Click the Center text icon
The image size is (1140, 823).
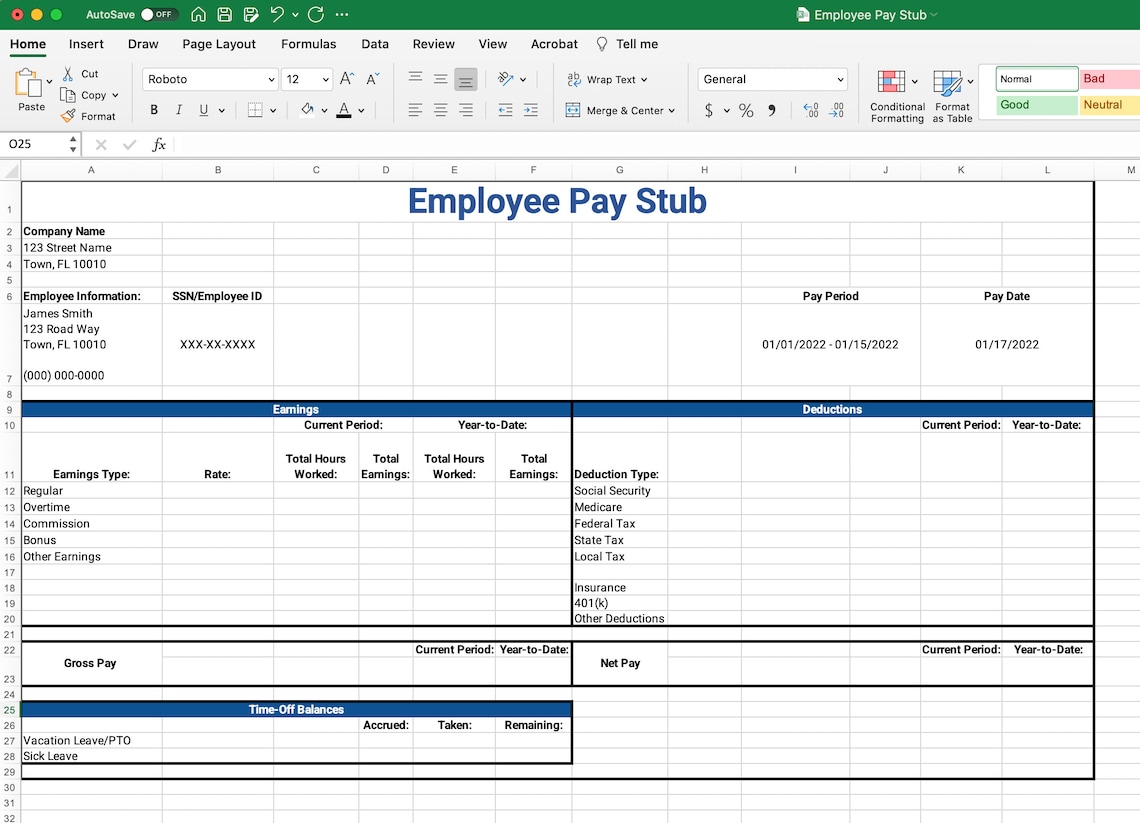(441, 110)
